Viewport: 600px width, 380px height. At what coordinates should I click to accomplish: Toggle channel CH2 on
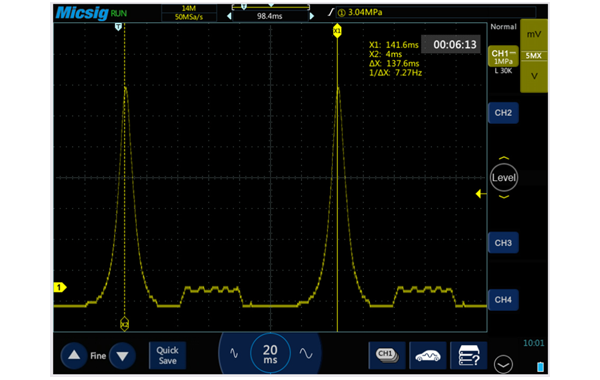coord(503,113)
